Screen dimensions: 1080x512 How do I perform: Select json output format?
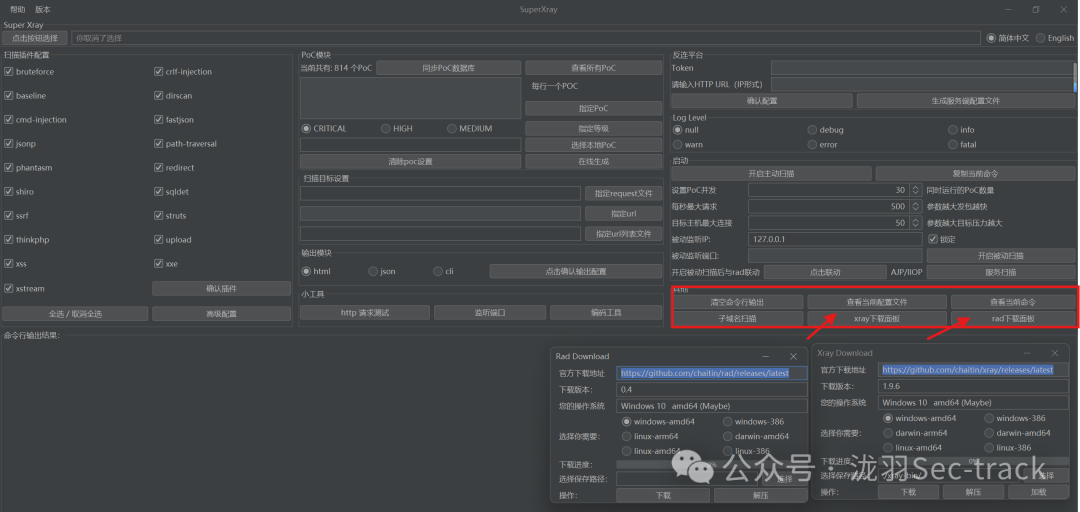coord(373,272)
